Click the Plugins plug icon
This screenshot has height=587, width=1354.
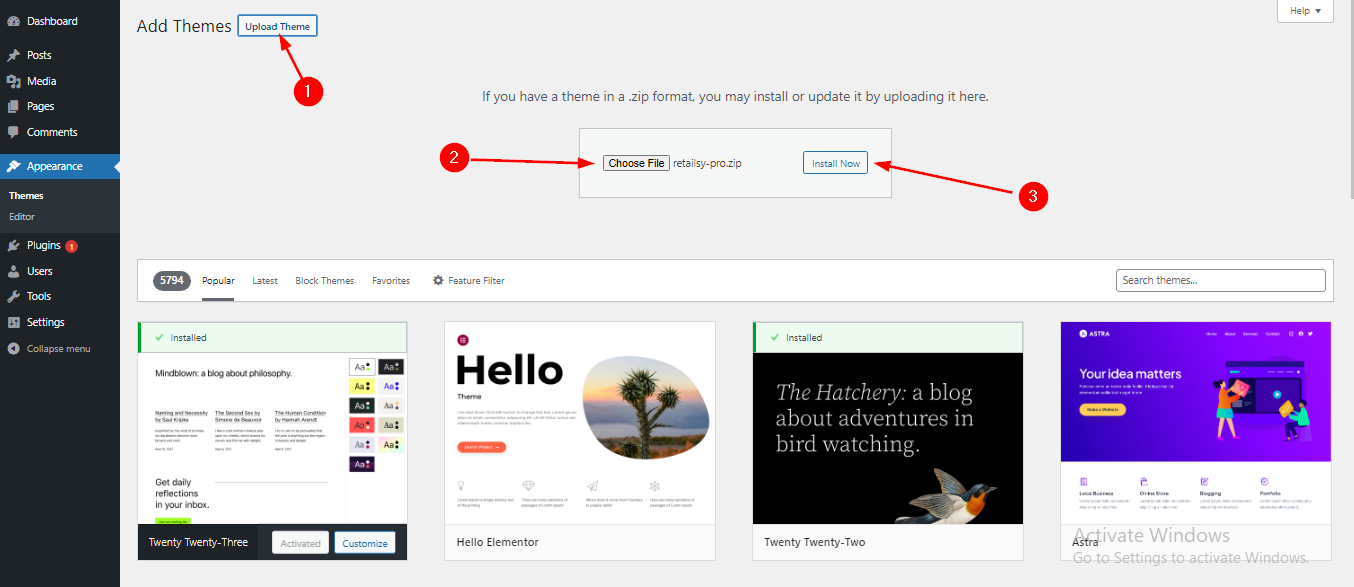pyautogui.click(x=13, y=245)
